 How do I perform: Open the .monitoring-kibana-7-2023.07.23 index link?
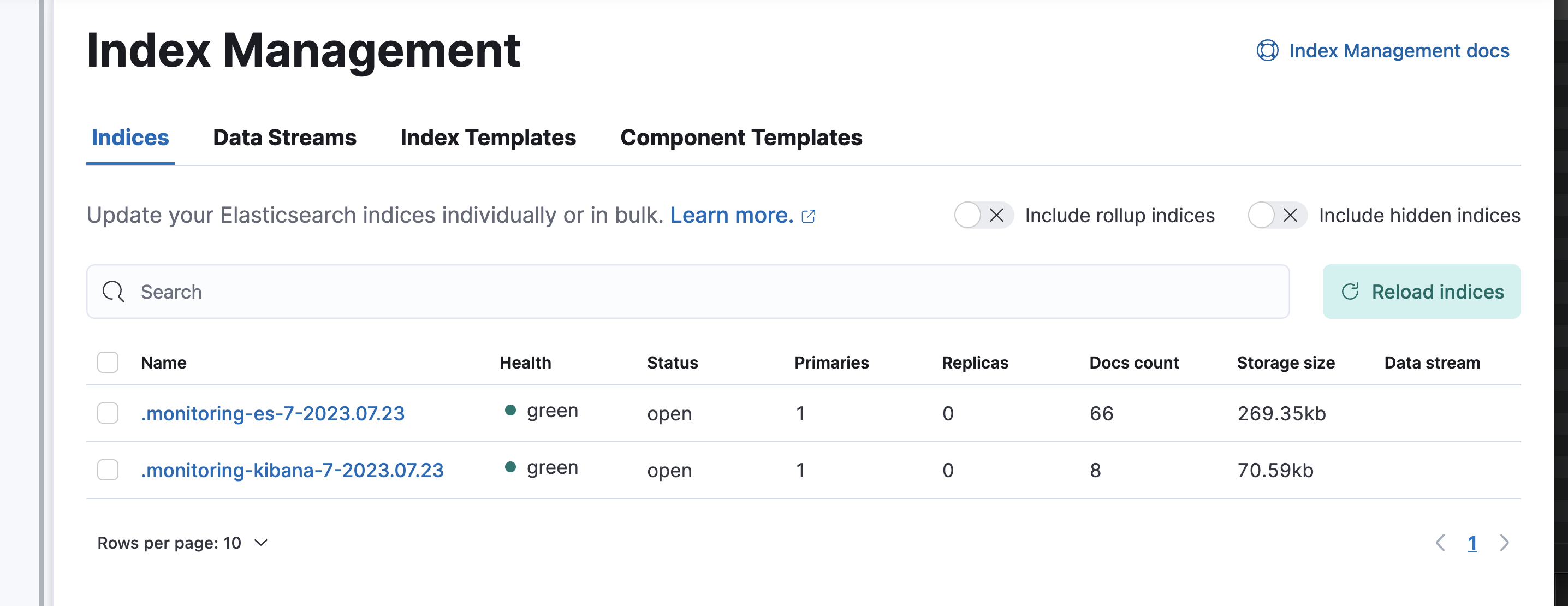tap(292, 470)
